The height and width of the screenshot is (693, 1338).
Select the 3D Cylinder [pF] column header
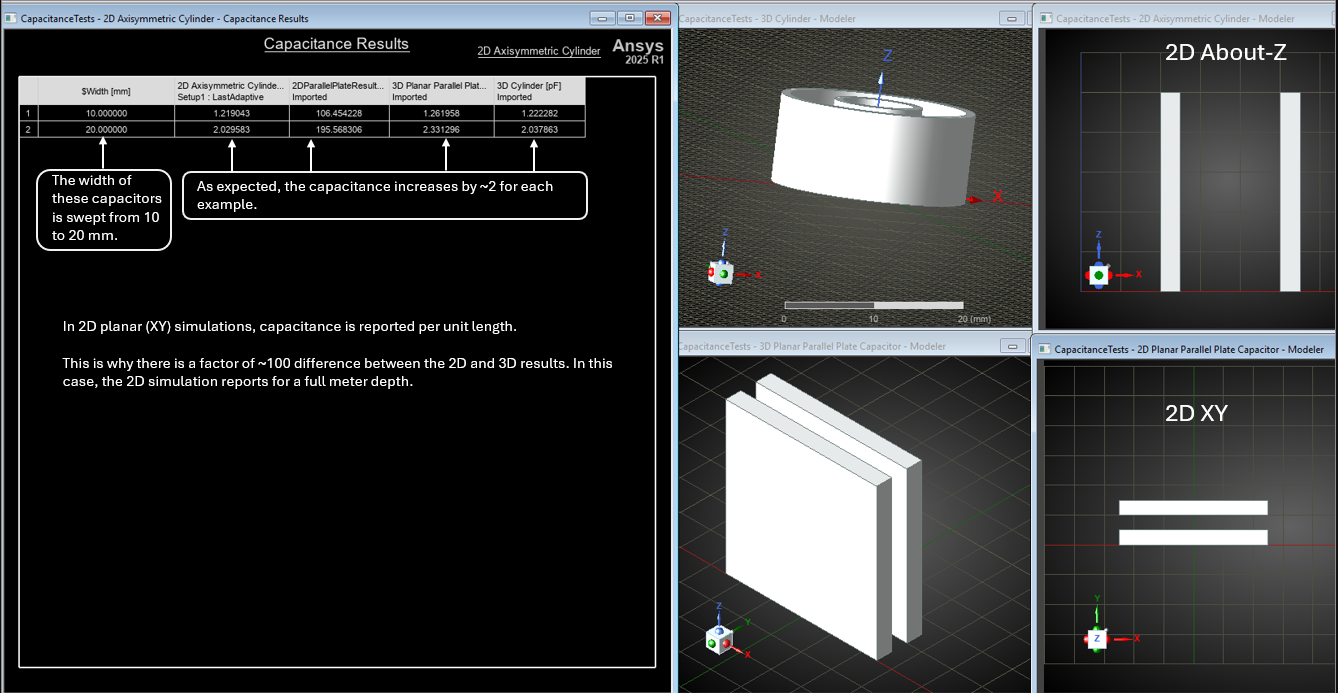coord(539,91)
